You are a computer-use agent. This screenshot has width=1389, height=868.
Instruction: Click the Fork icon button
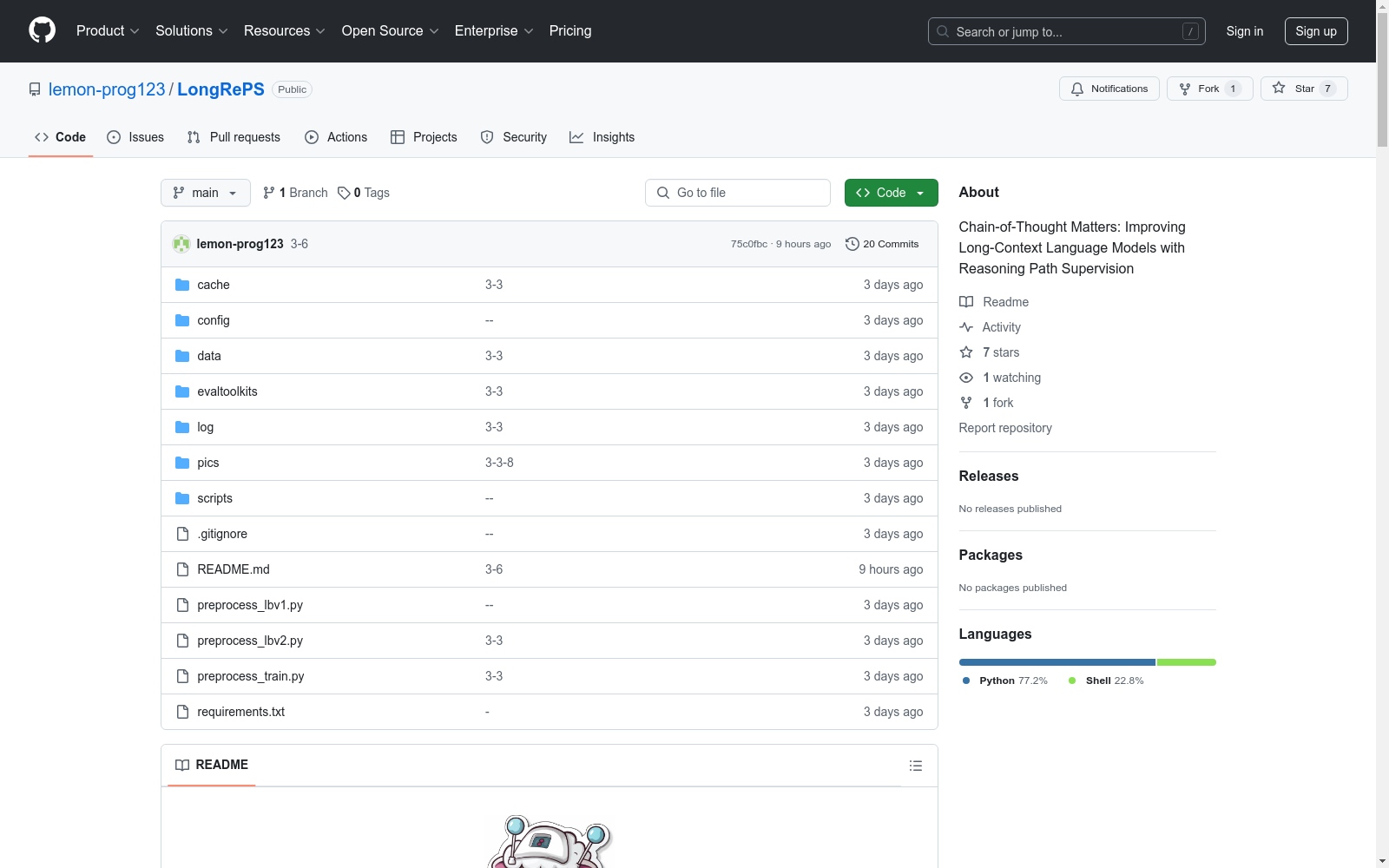tap(1185, 89)
